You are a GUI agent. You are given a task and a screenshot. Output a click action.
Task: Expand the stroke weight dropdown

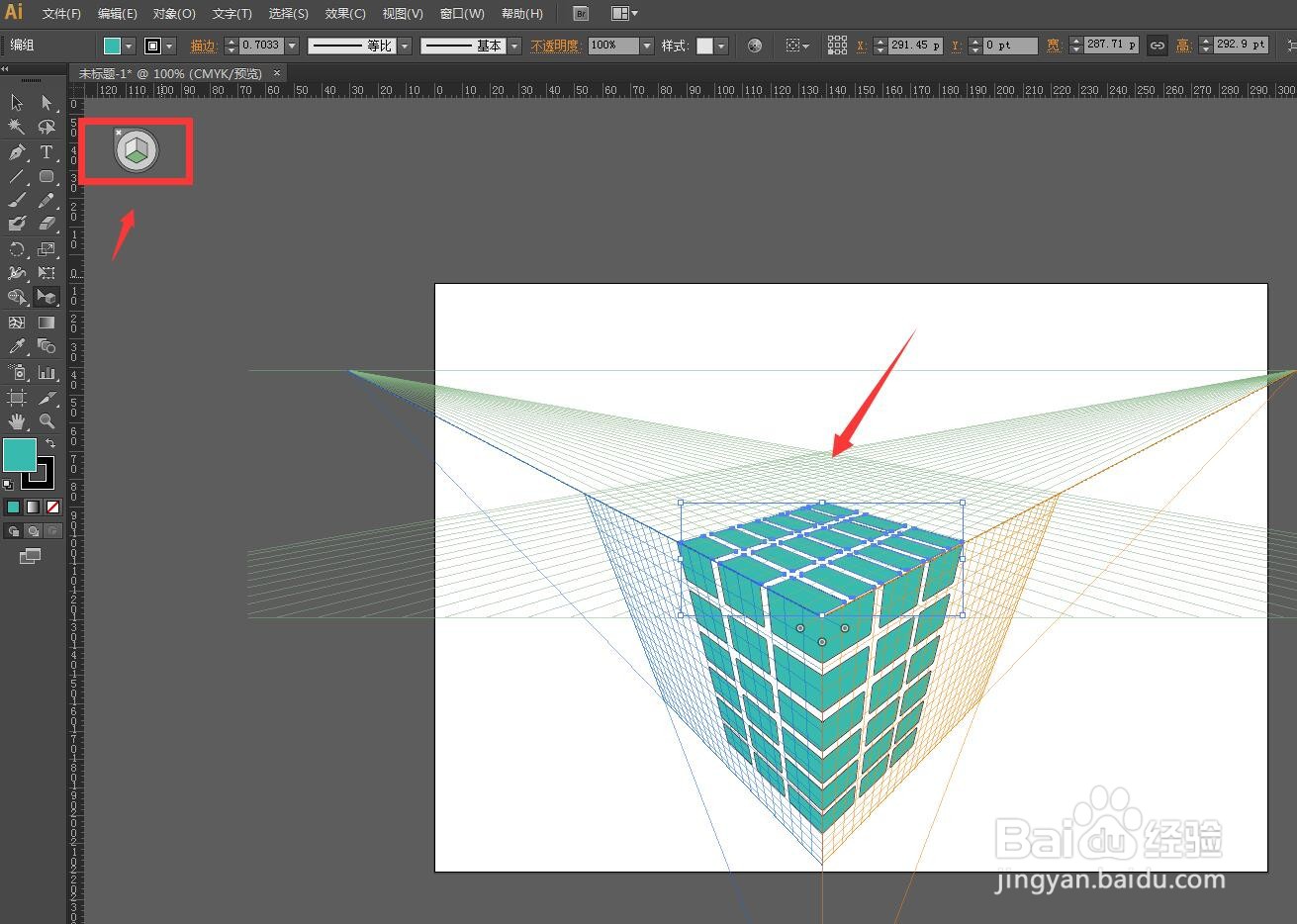292,46
